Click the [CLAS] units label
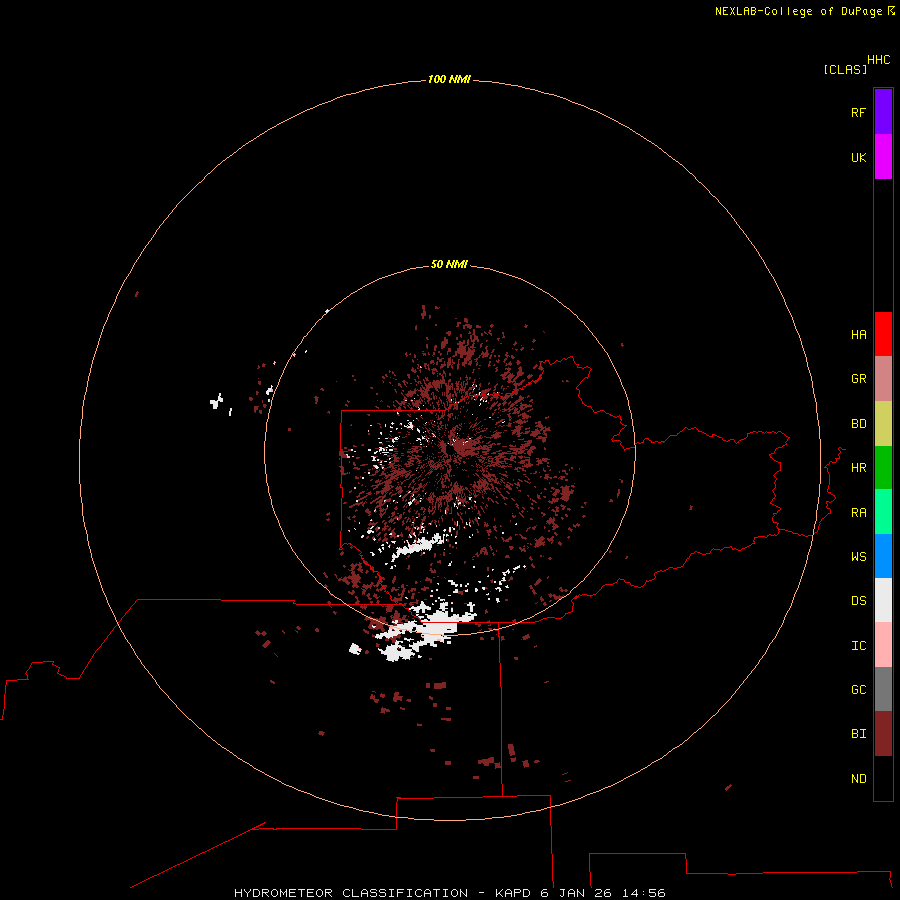 point(845,69)
